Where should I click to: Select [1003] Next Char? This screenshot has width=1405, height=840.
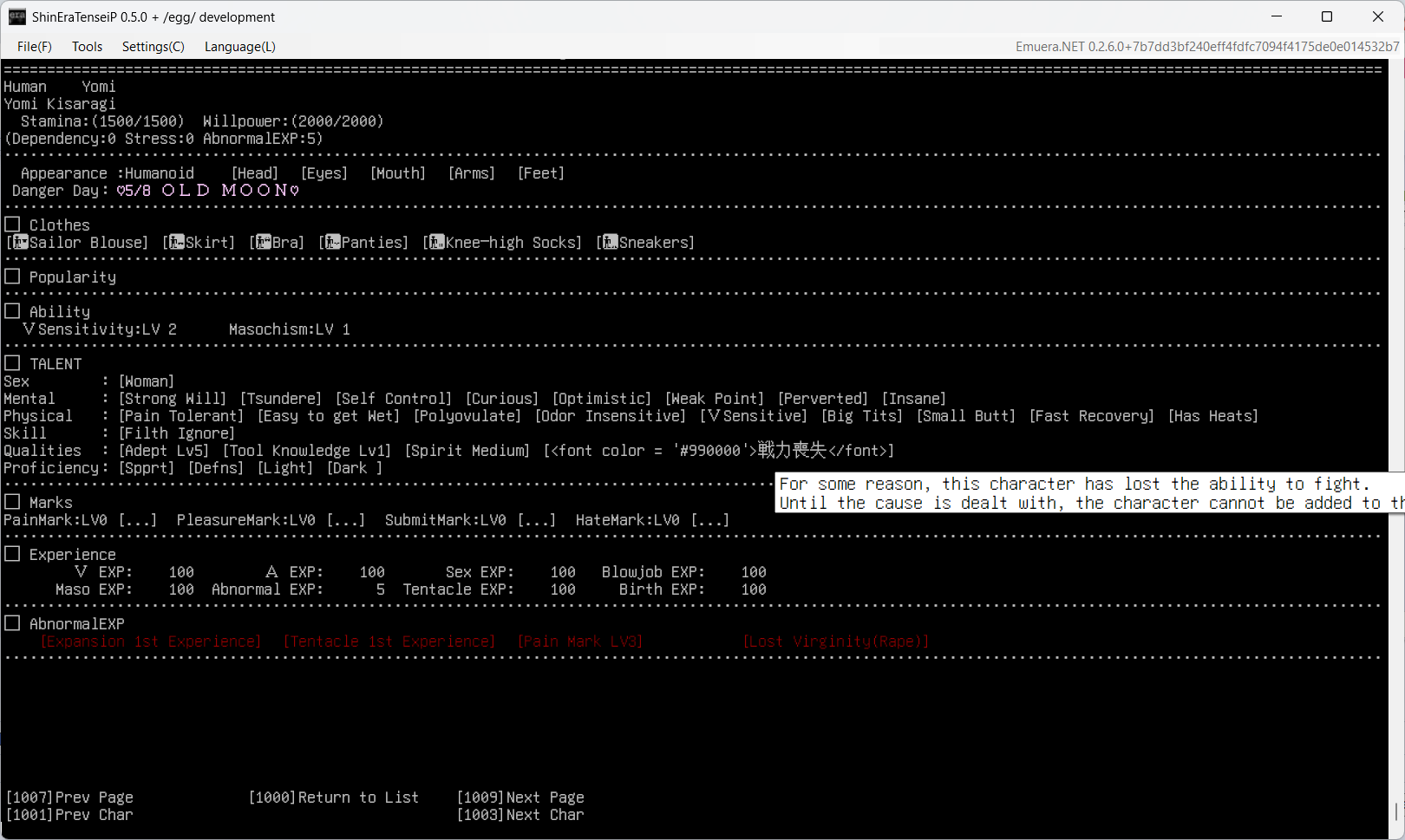520,815
